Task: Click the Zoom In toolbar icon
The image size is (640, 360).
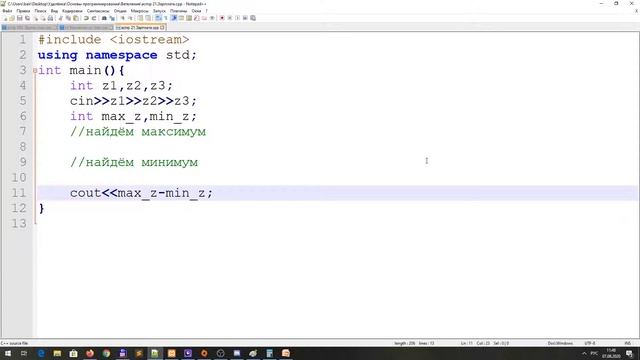Action: pyautogui.click(x=122, y=18)
